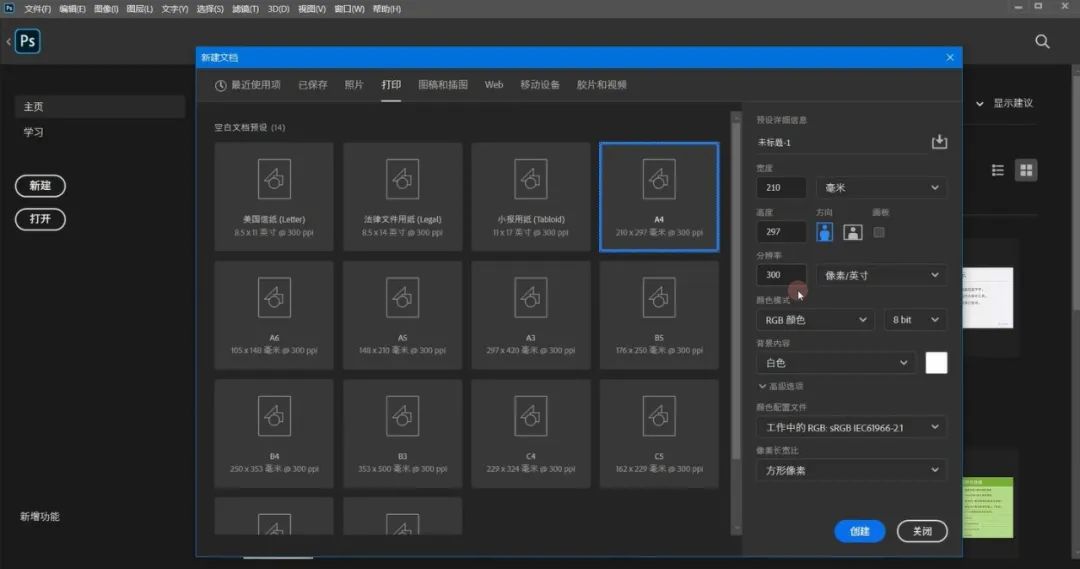
Task: Click the height field showing 297
Action: [781, 231]
